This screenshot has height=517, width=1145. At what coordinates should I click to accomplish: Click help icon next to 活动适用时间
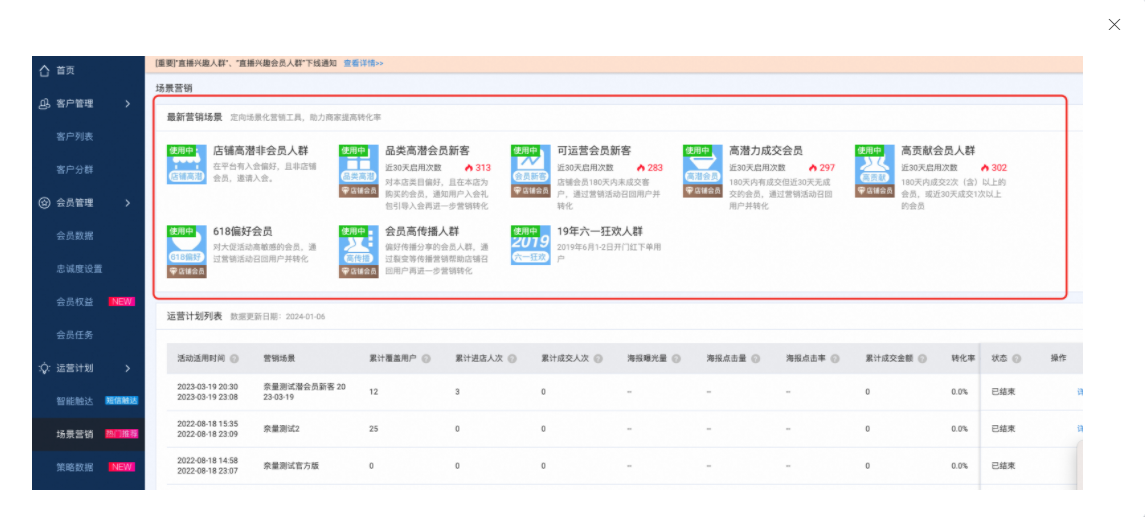point(234,359)
